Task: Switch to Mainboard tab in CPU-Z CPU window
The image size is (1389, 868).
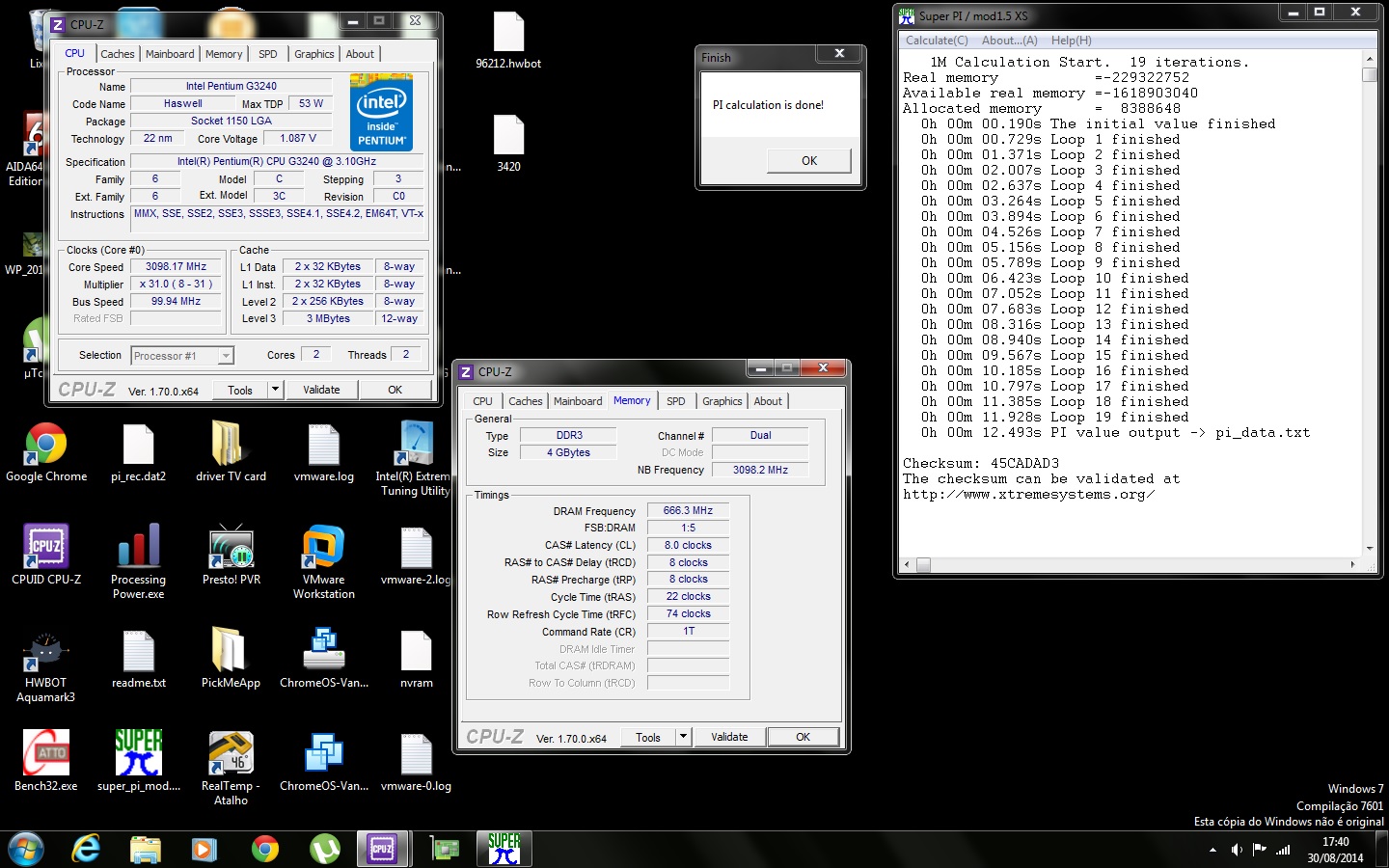Action: [170, 54]
